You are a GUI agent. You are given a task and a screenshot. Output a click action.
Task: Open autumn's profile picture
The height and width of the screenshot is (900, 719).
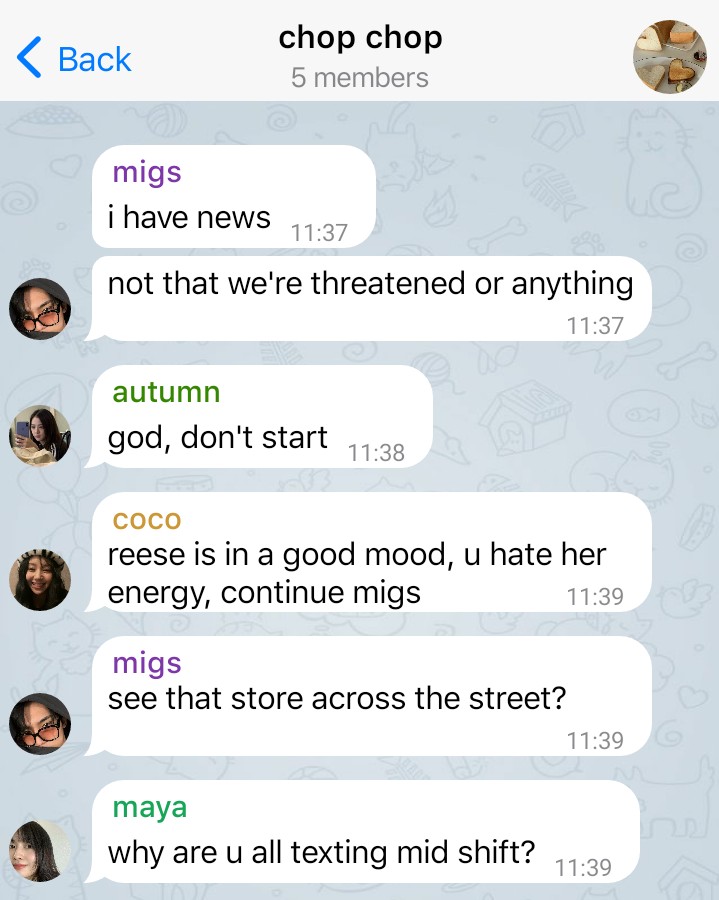coord(40,436)
